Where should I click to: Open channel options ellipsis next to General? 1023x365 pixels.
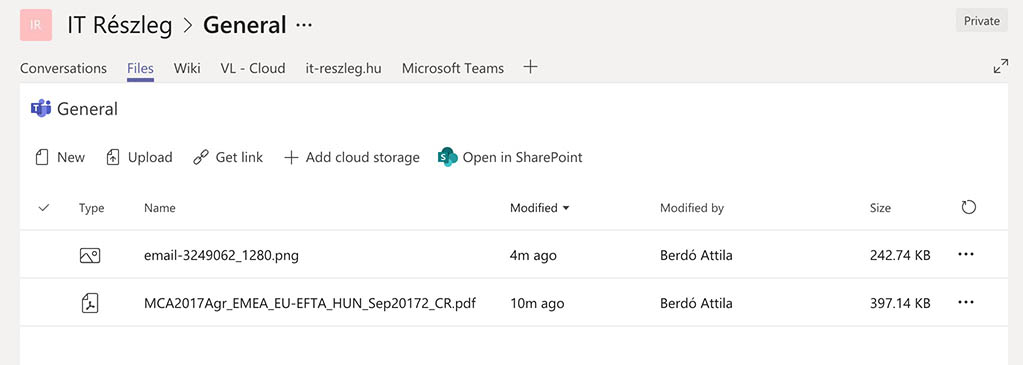pos(304,25)
